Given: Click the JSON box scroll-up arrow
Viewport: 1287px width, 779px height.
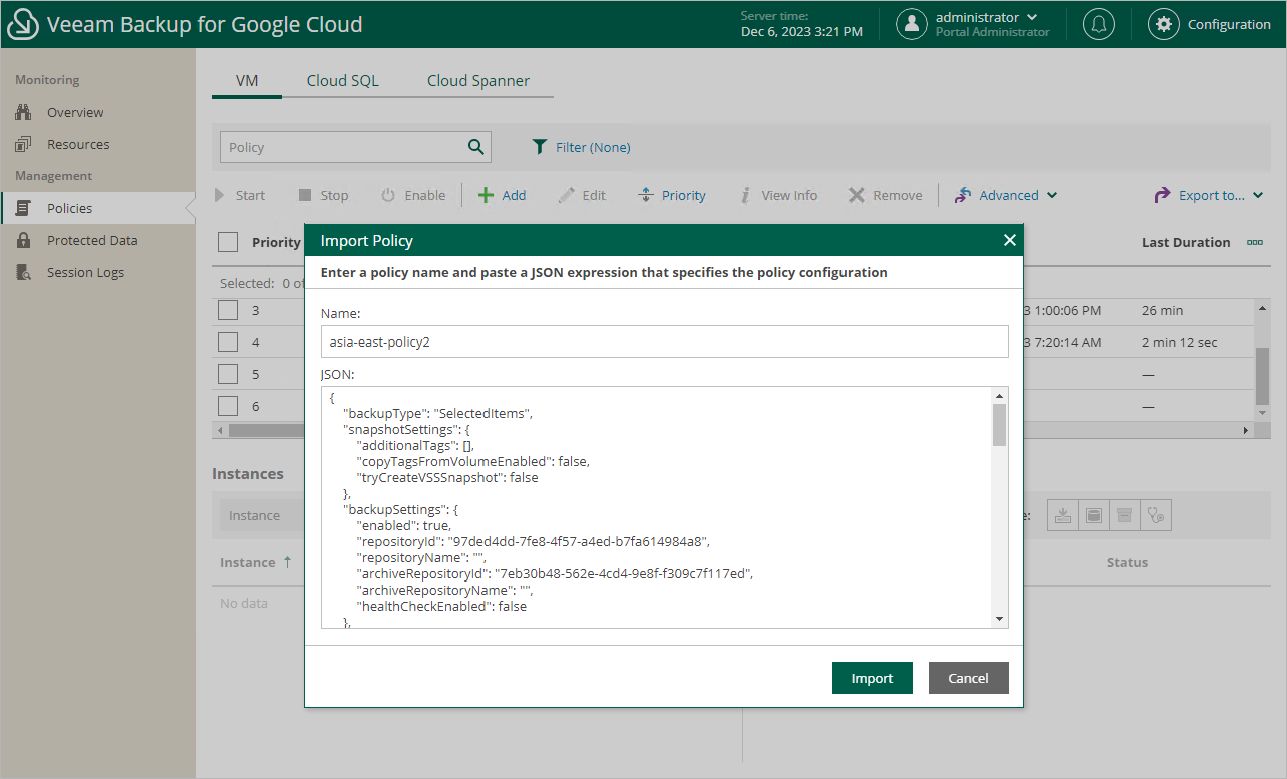Looking at the screenshot, I should [x=999, y=395].
